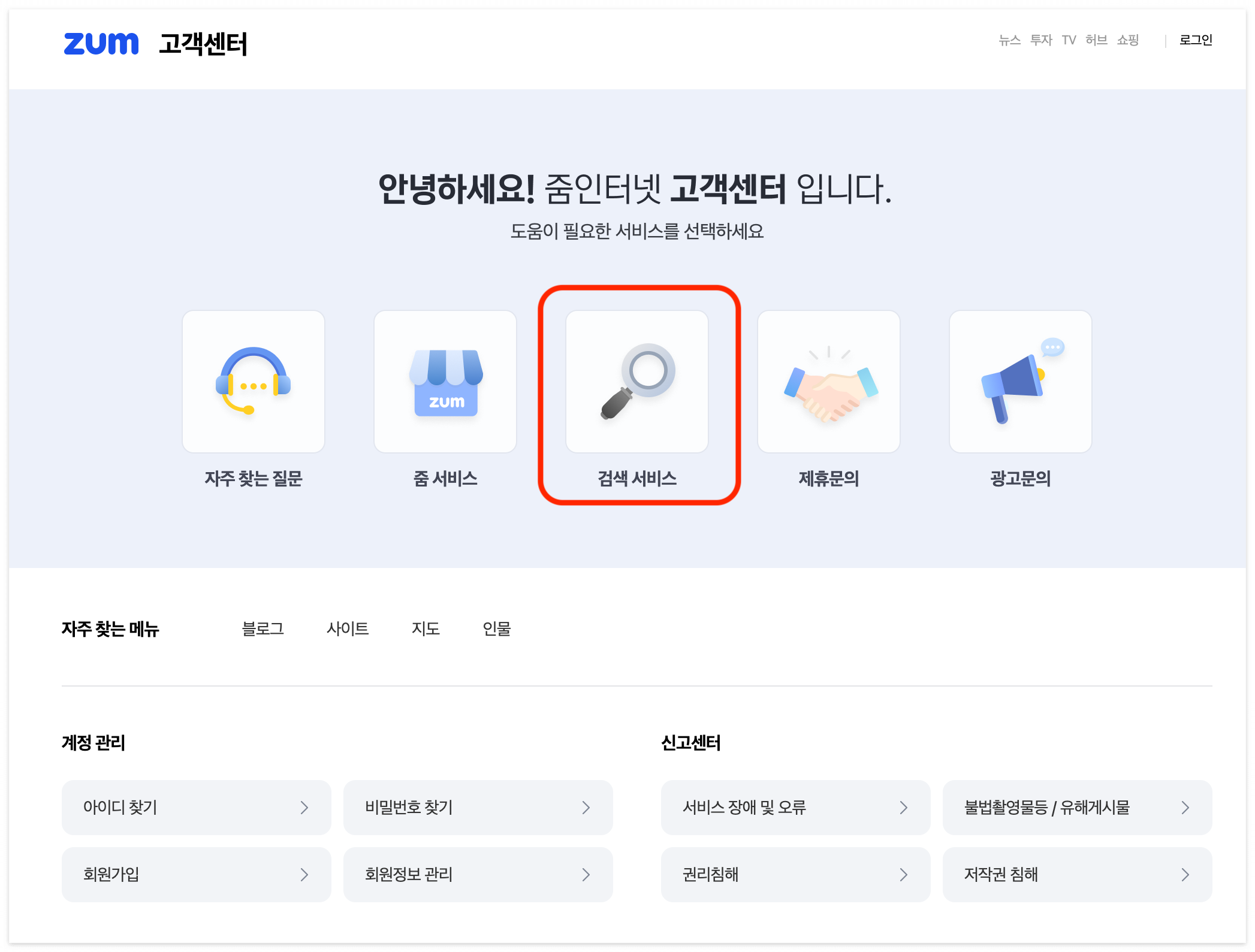This screenshot has height=952, width=1255.
Task: Click the zum logo
Action: [x=101, y=43]
